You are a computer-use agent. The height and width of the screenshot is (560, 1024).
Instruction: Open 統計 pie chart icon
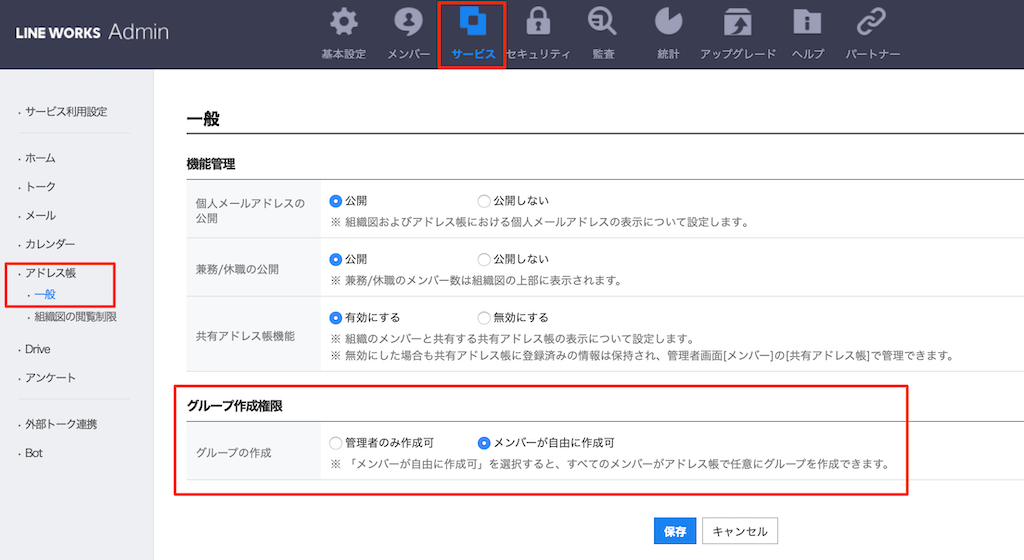coord(668,22)
